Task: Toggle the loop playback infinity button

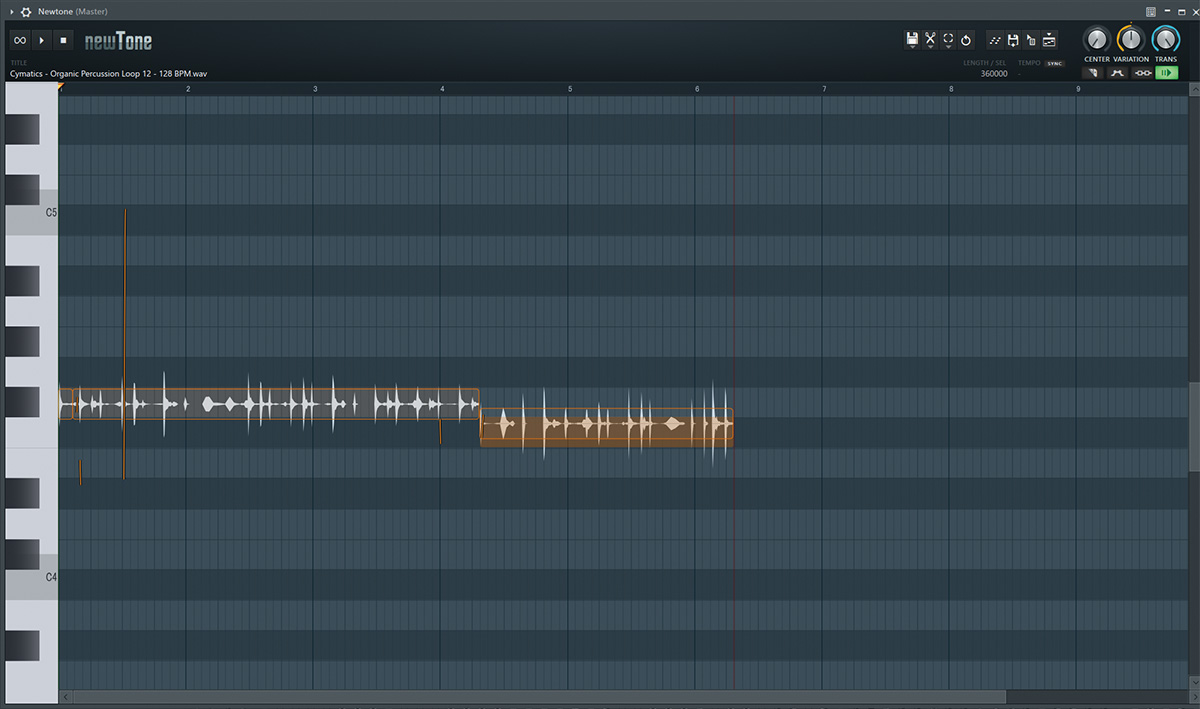Action: pyautogui.click(x=19, y=40)
